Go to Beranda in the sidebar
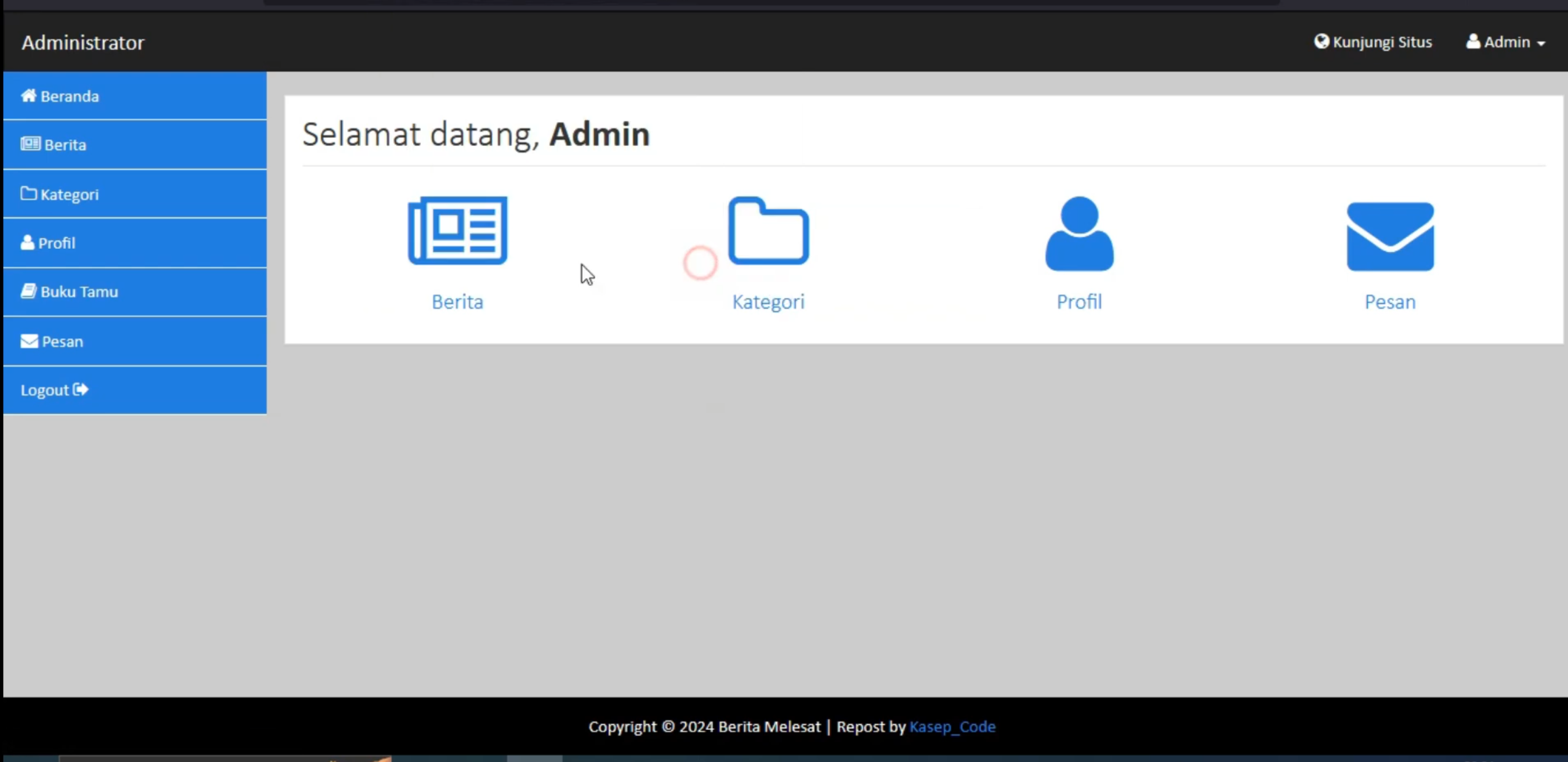 pos(135,96)
